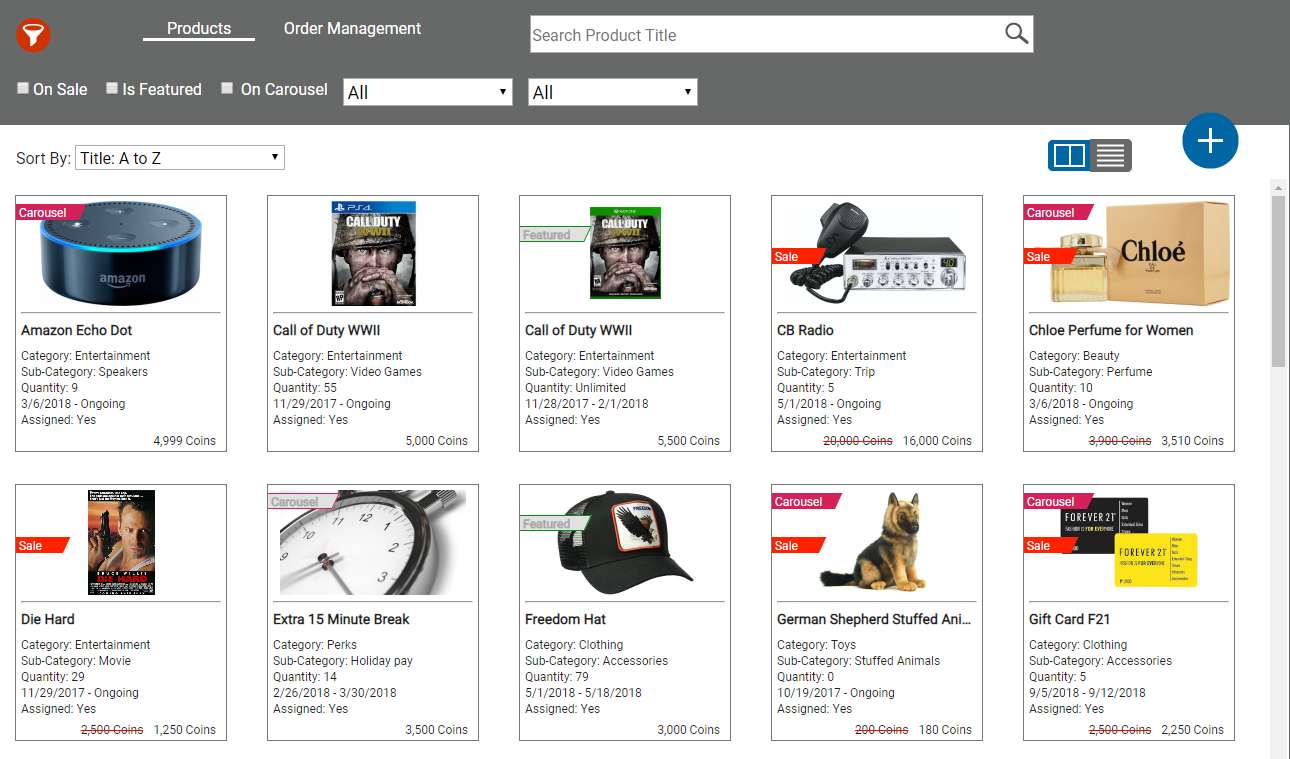Image resolution: width=1290 pixels, height=759 pixels.
Task: Open the Chloe perfume product image
Action: pyautogui.click(x=1140, y=253)
